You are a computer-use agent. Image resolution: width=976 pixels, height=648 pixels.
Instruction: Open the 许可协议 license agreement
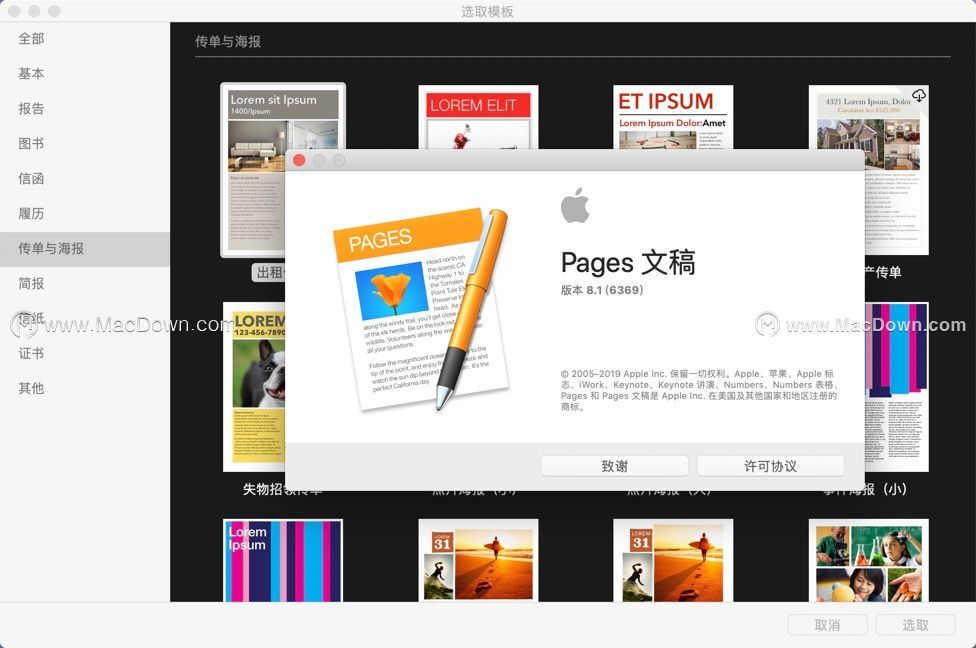click(771, 466)
